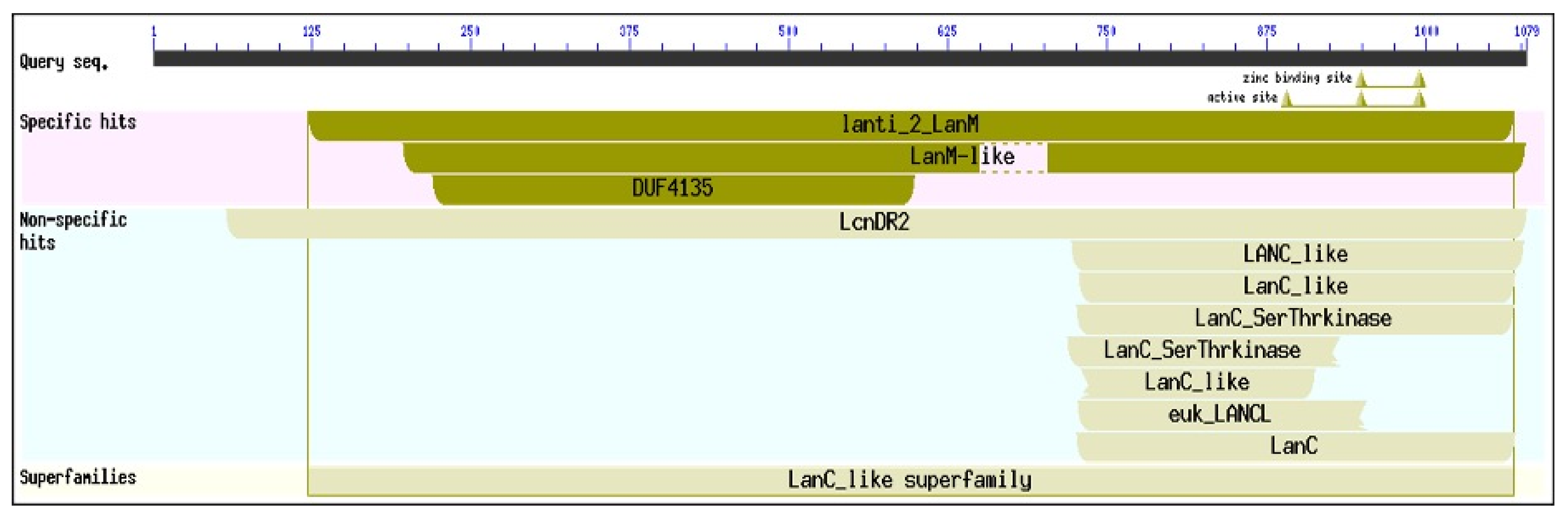Screen dimensions: 1568x515
Task: Select the bottom LanC domain hit
Action: coord(1293,447)
